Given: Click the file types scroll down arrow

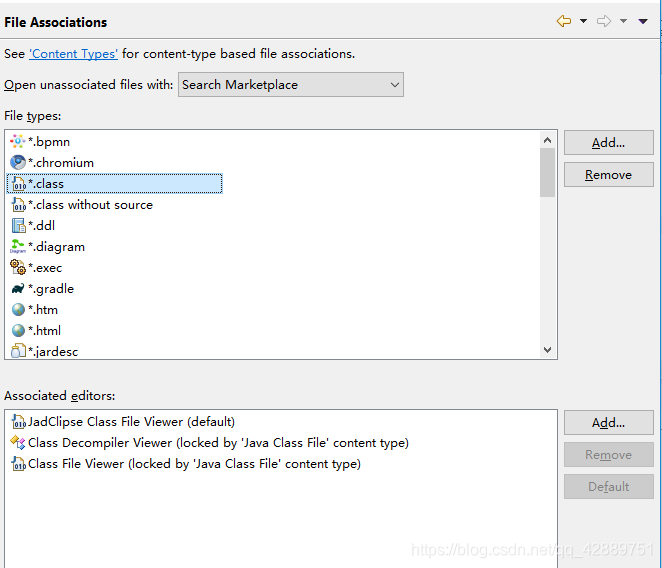Looking at the screenshot, I should point(548,350).
